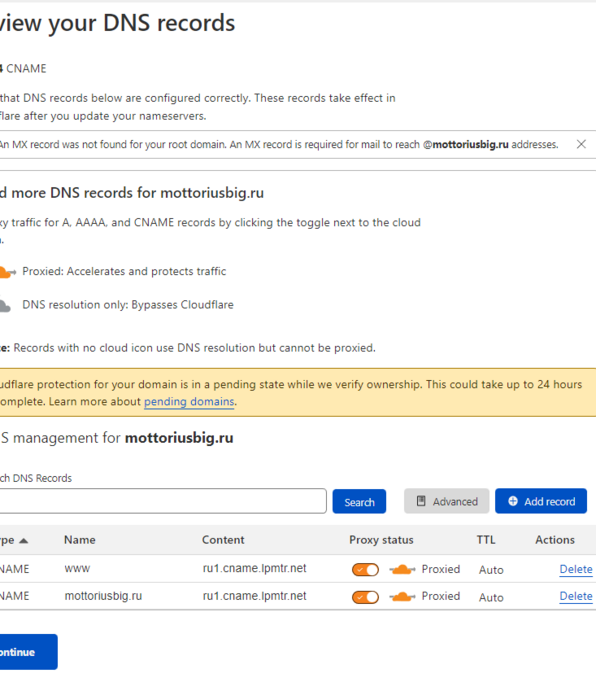Toggle proxy status off for www record

(x=365, y=569)
